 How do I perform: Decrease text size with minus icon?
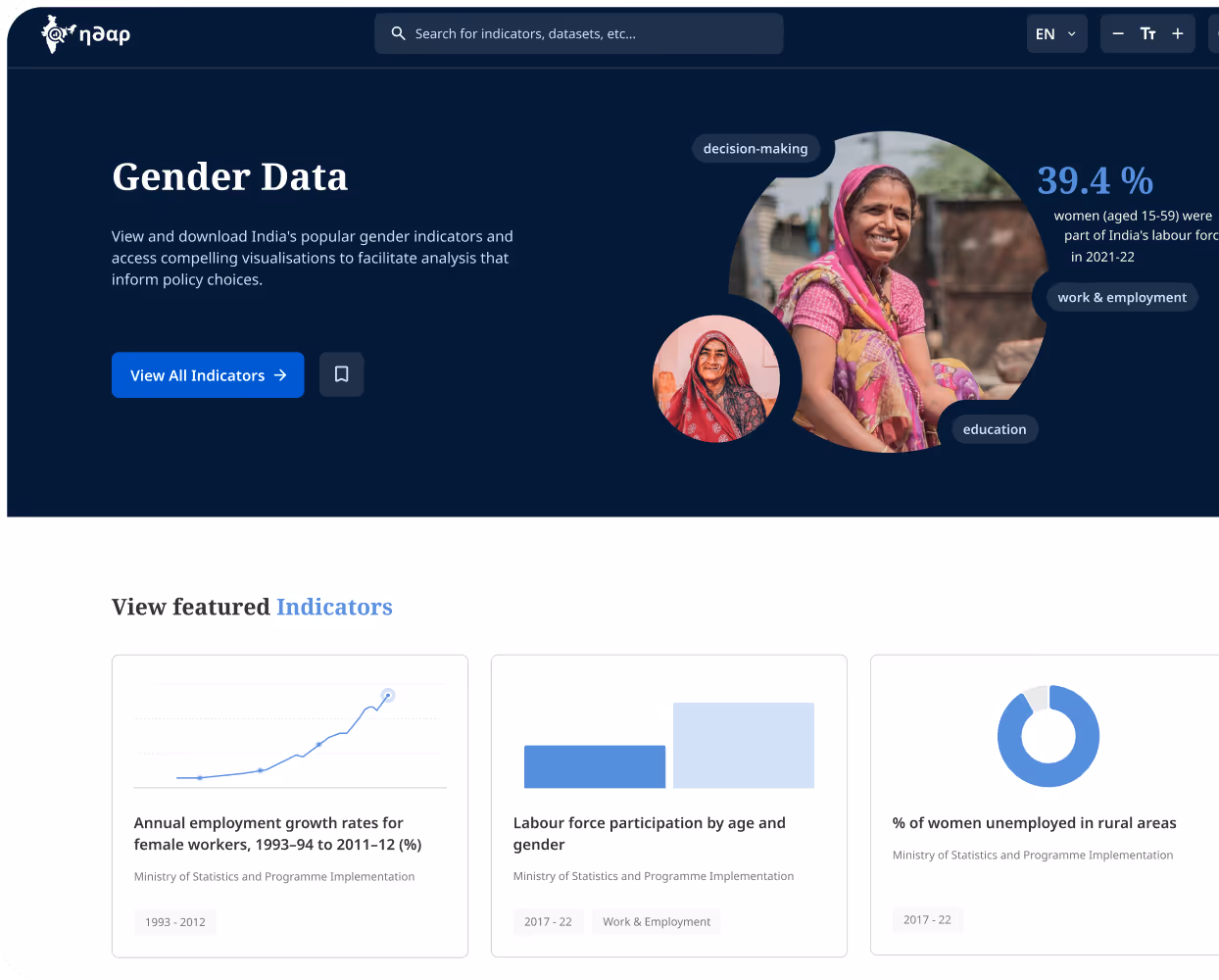click(x=1118, y=33)
